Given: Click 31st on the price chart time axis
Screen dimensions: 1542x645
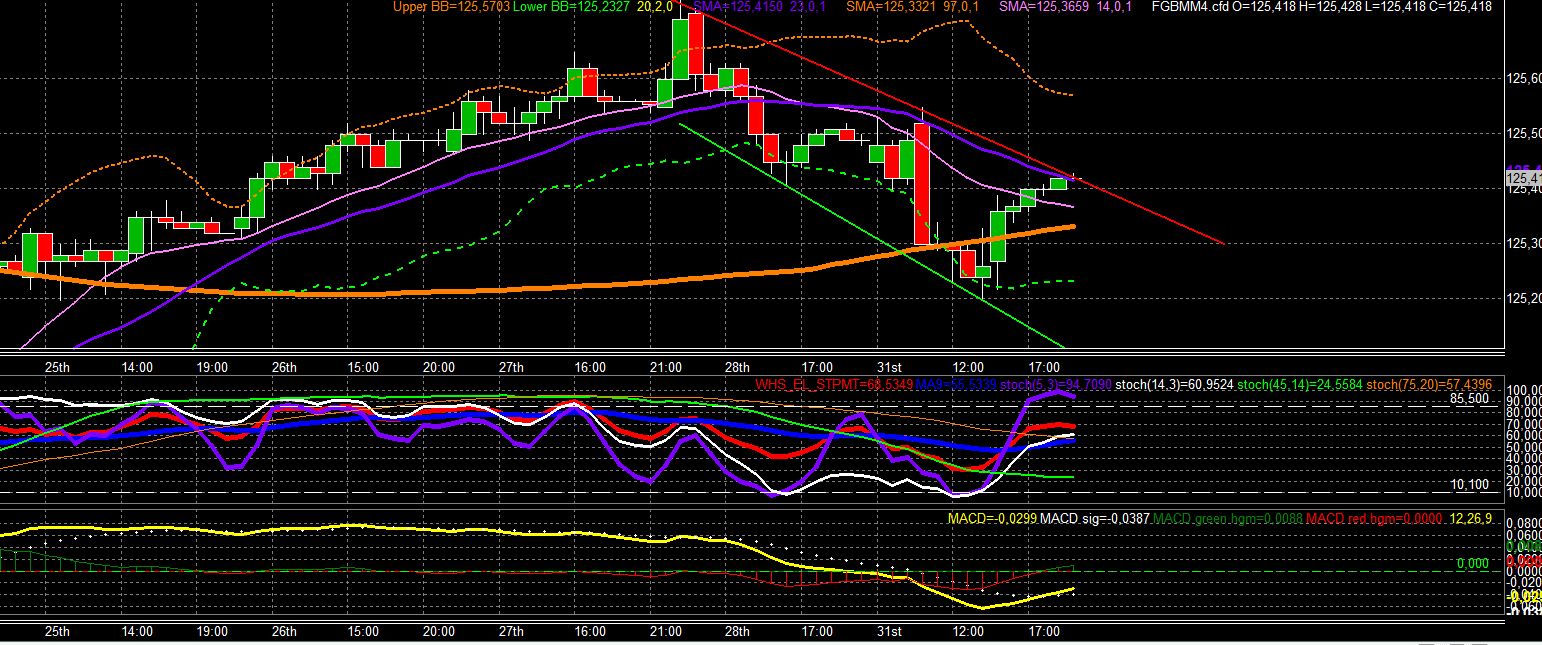Looking at the screenshot, I should (x=889, y=367).
